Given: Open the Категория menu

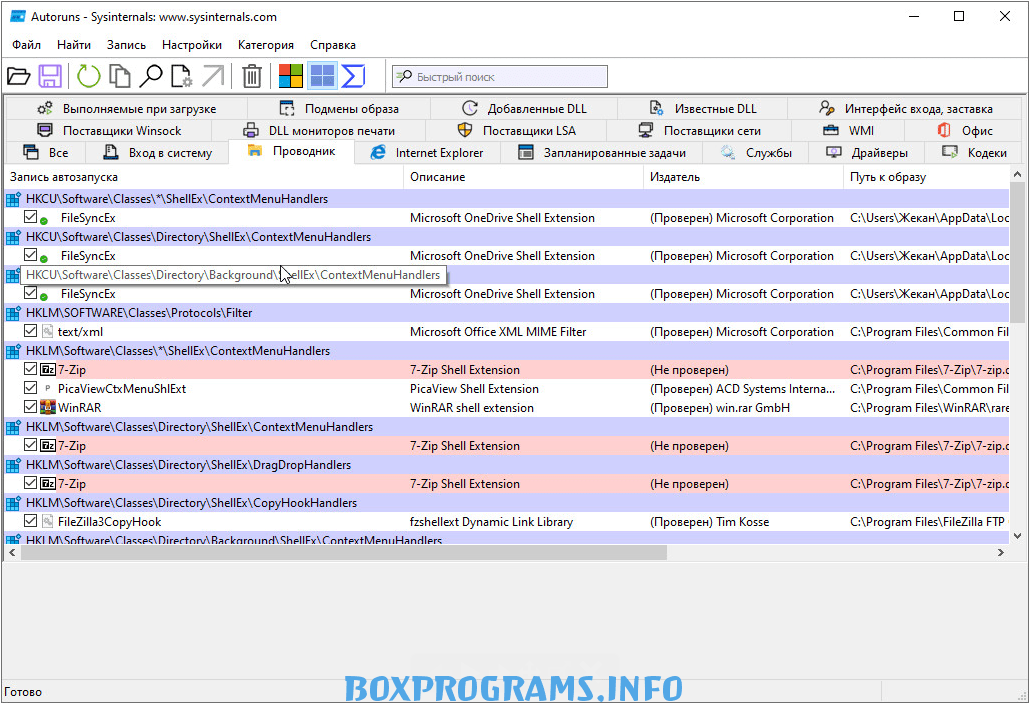Looking at the screenshot, I should point(265,45).
